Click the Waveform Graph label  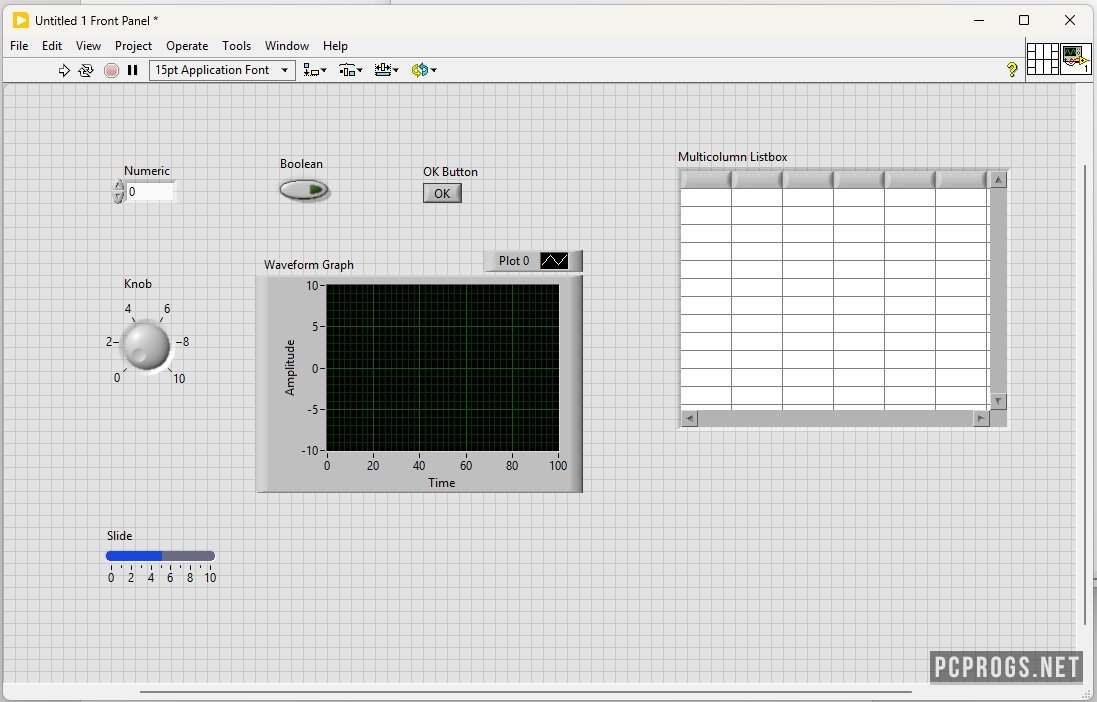[x=309, y=265]
